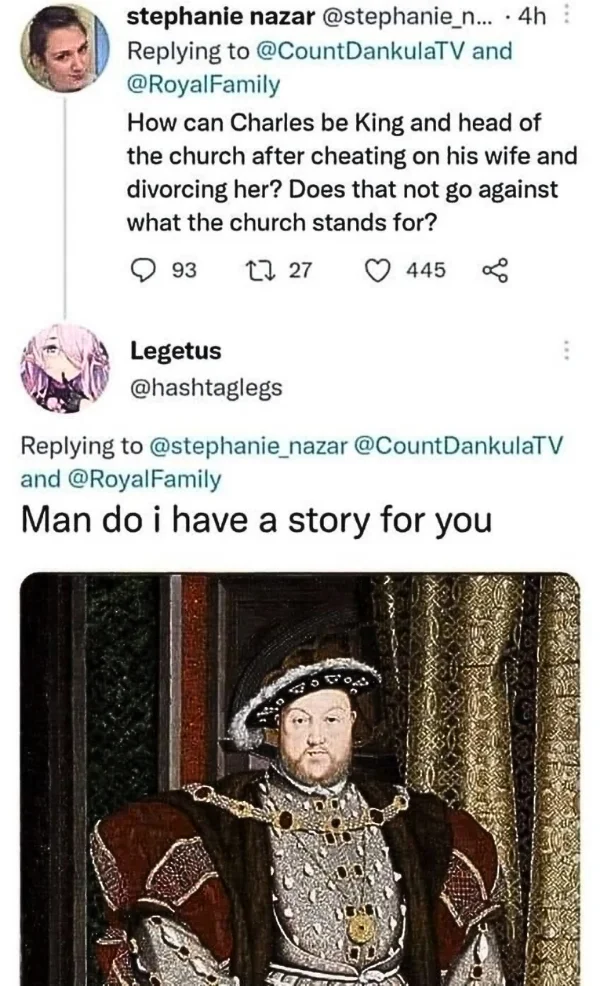Viewport: 600px width, 986px height.
Task: View the attached Henry VIII portrait image
Action: (x=300, y=779)
